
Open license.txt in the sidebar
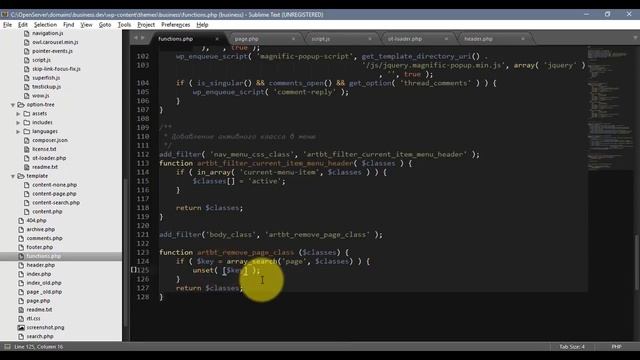click(x=44, y=149)
